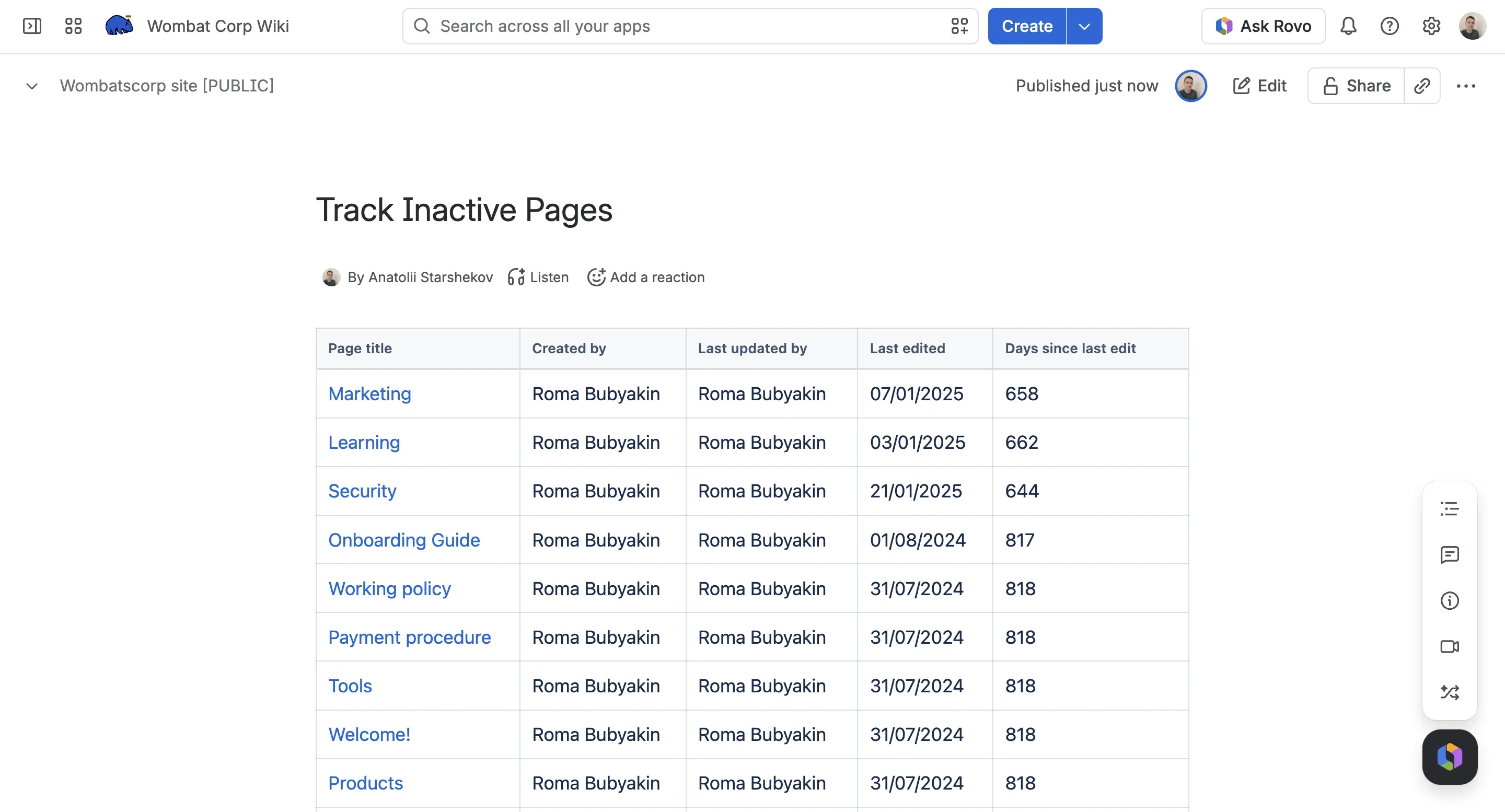Open the Products page link

366,783
